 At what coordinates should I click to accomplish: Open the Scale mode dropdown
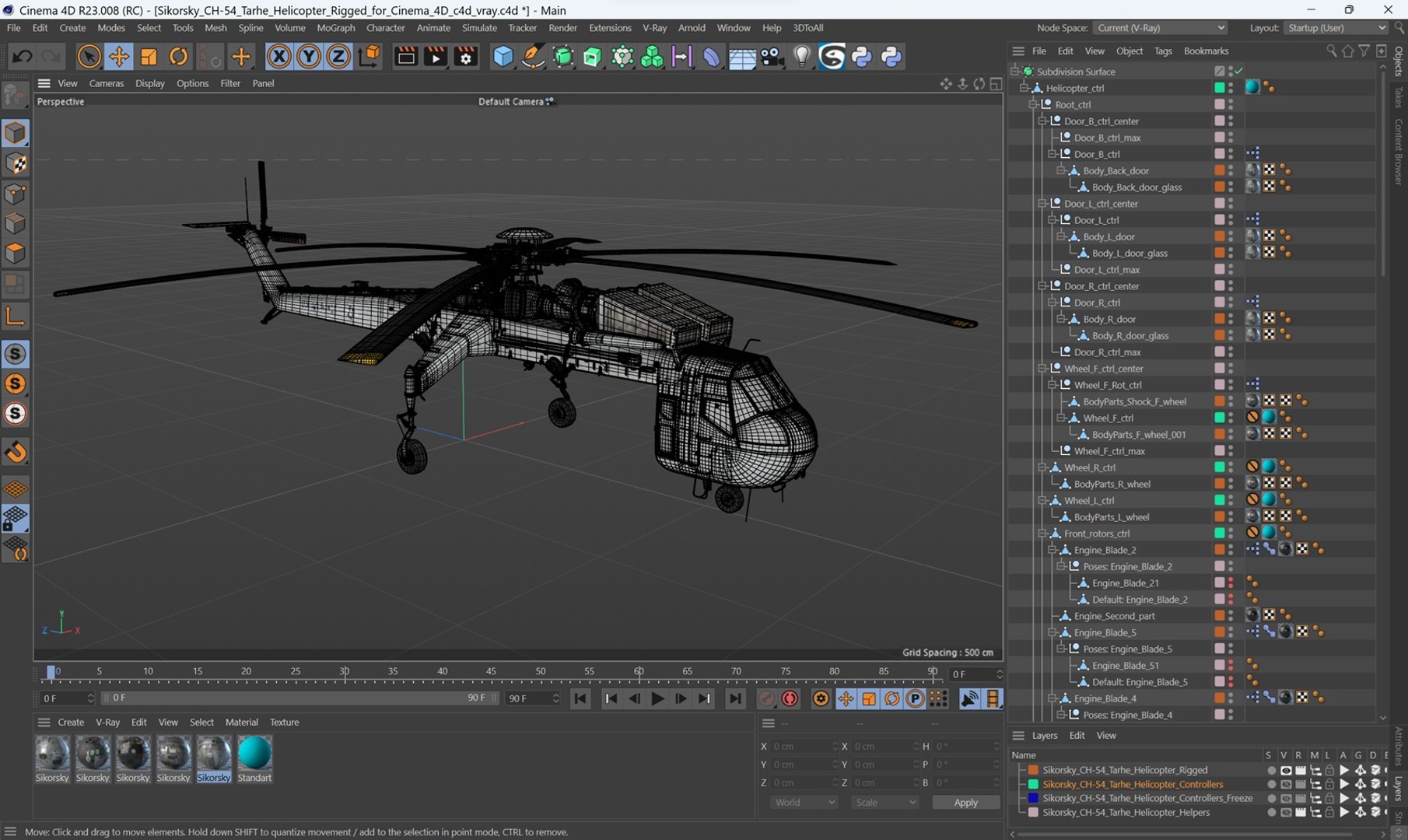pos(884,802)
